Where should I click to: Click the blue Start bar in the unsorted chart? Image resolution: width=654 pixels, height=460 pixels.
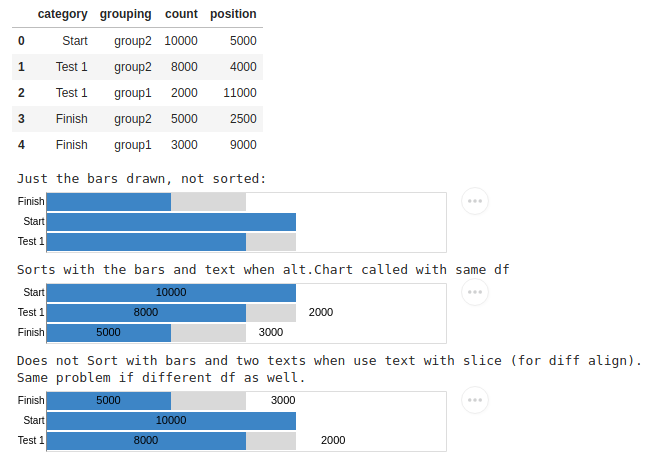pyautogui.click(x=171, y=221)
